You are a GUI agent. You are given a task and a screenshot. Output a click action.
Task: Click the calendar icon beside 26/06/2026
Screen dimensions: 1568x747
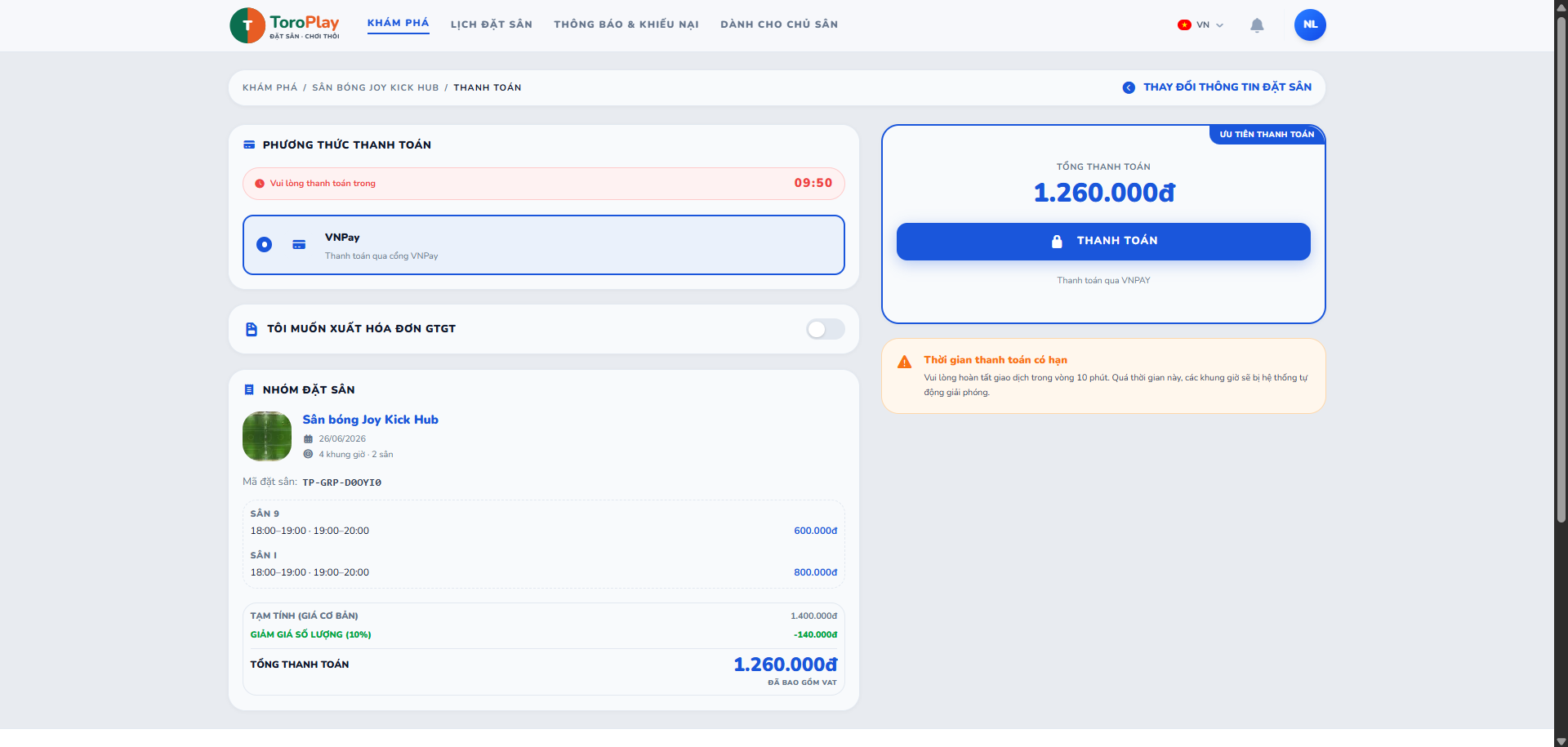(x=308, y=438)
